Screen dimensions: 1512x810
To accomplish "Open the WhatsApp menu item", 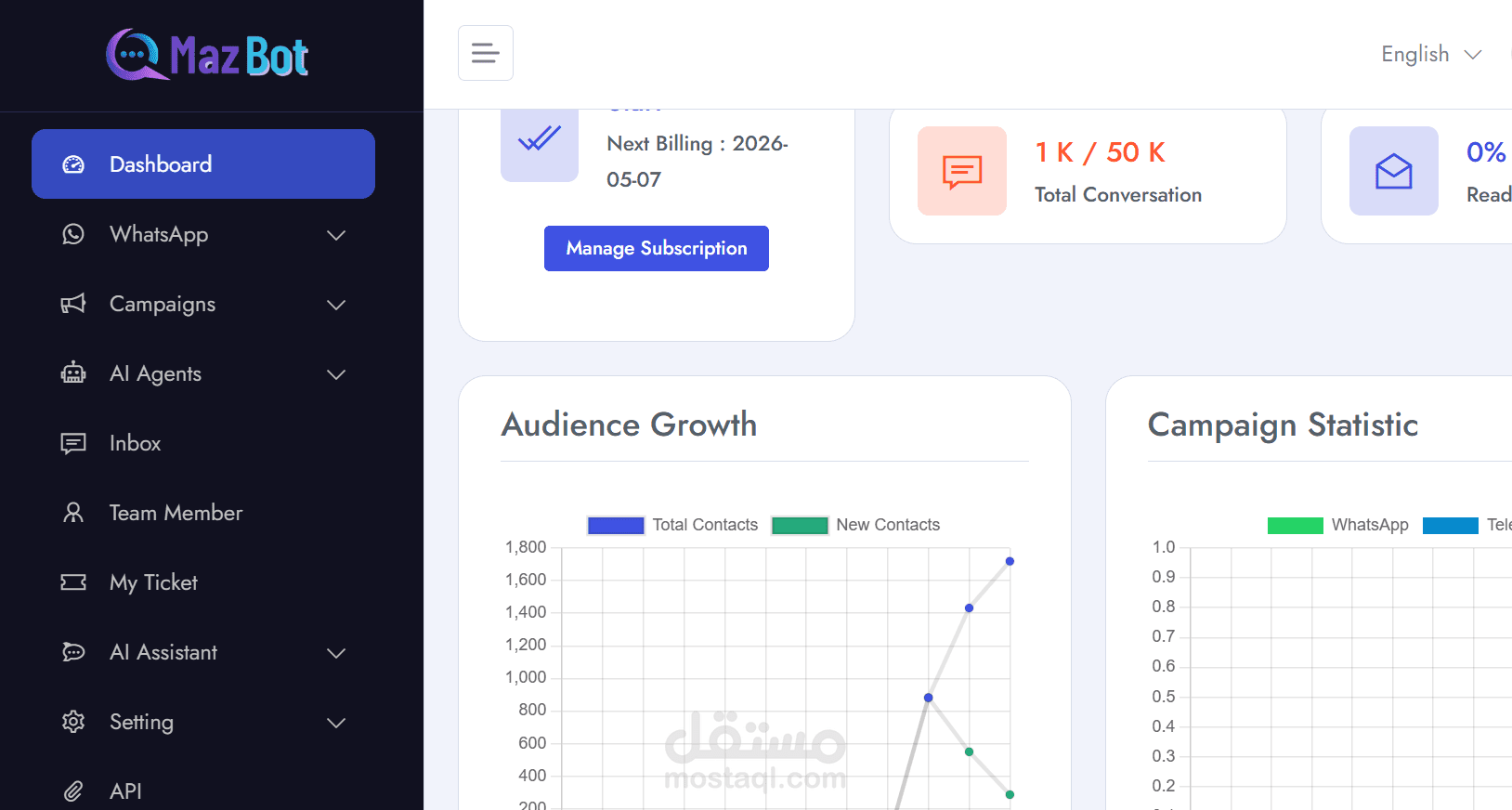I will (203, 234).
